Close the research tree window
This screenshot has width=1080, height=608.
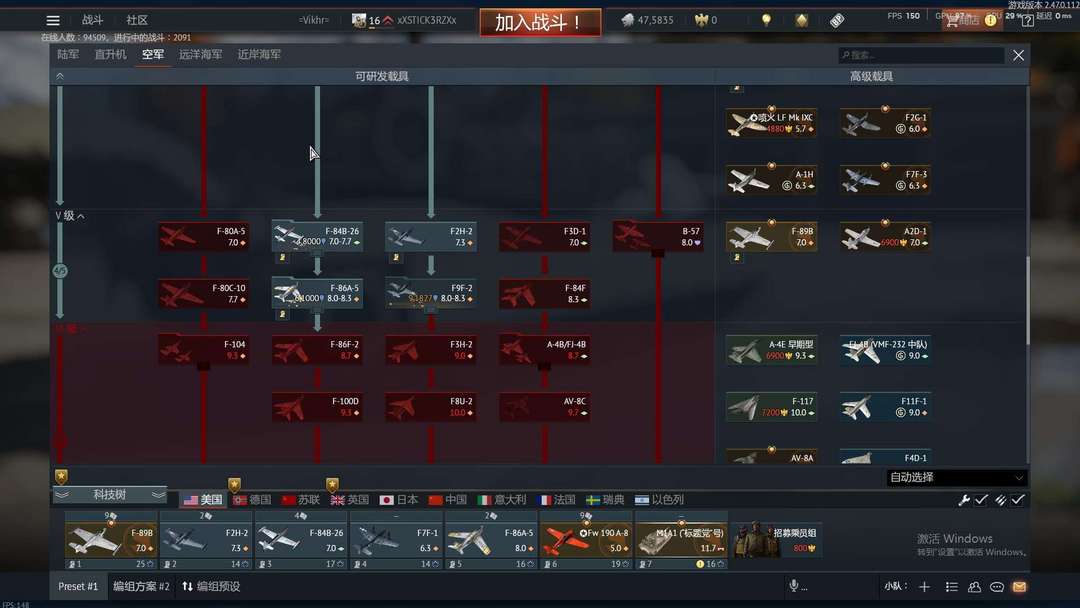1018,55
